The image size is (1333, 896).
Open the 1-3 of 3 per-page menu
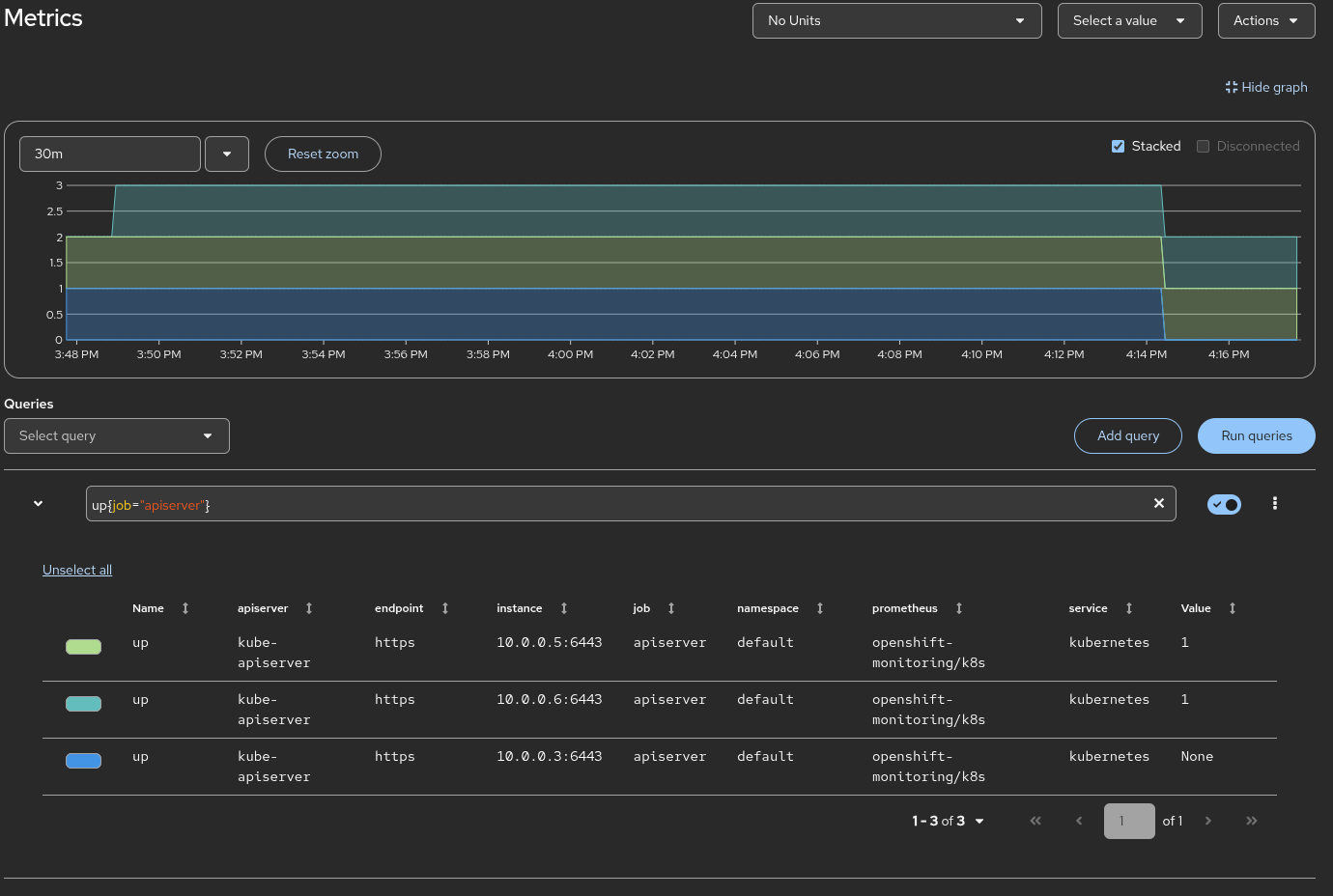pos(948,821)
